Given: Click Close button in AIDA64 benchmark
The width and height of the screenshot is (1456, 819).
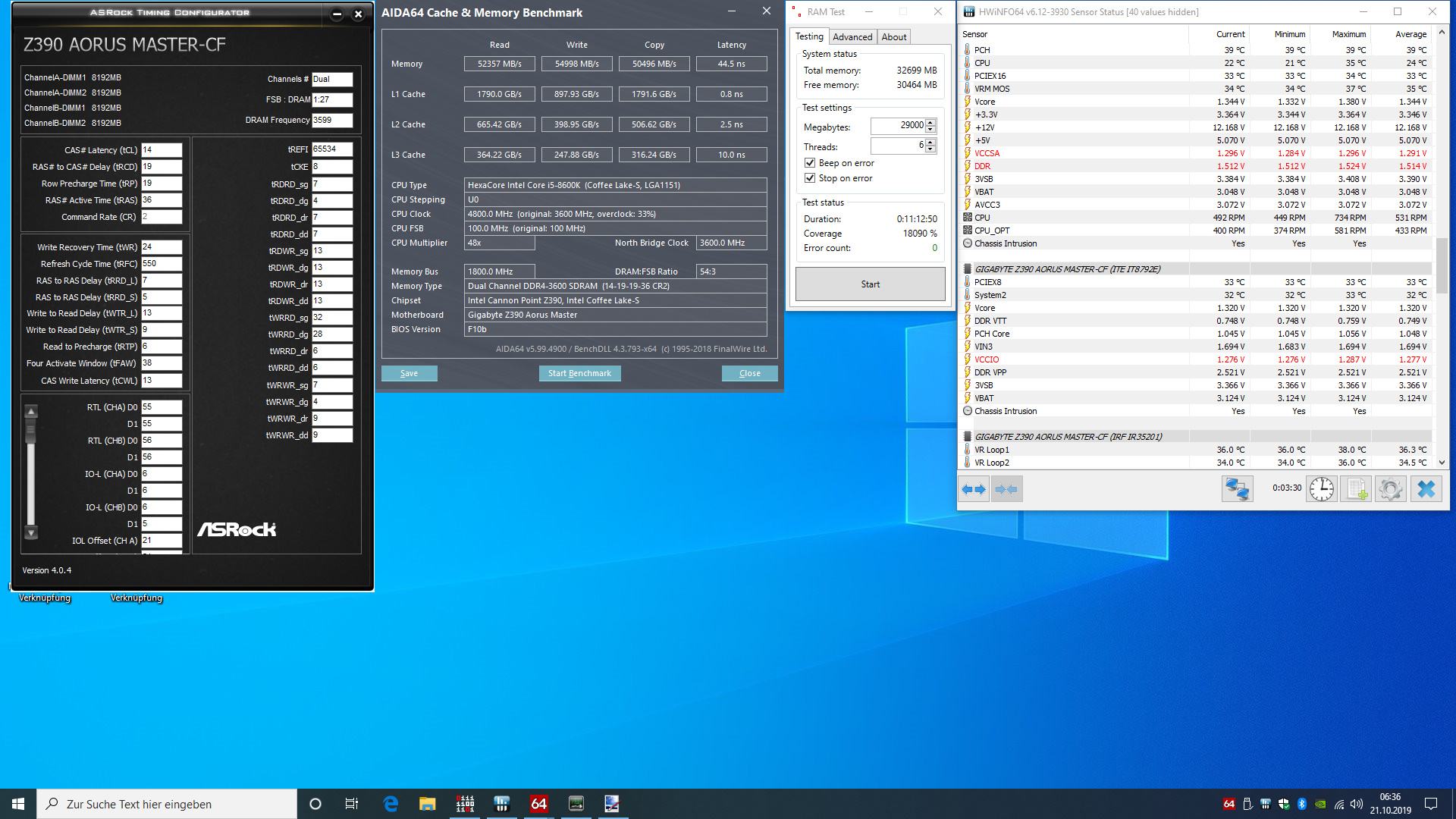Looking at the screenshot, I should point(749,373).
